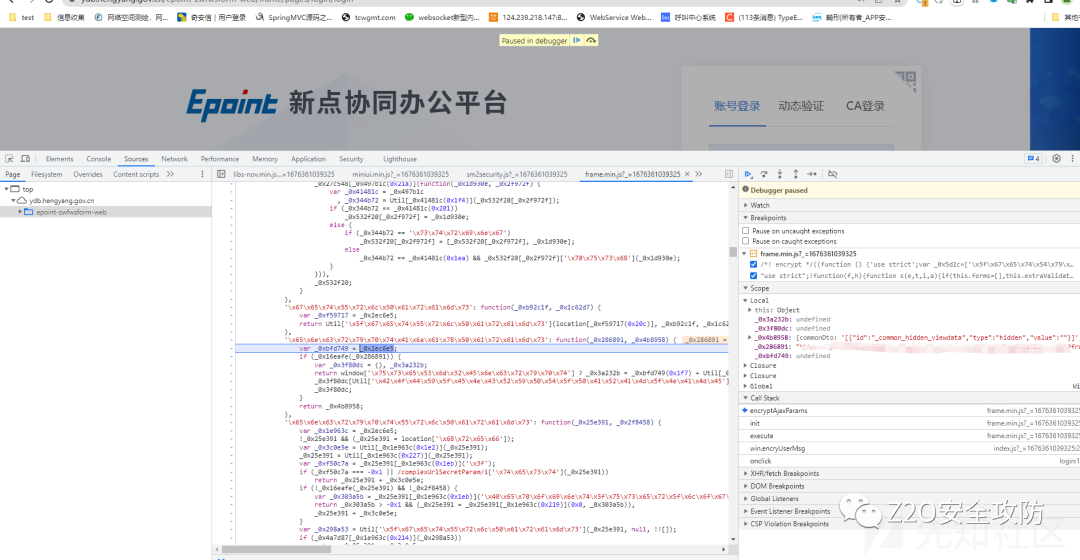Image resolution: width=1080 pixels, height=560 pixels.
Task: Open the 4 issues counter badge
Action: [x=1033, y=158]
